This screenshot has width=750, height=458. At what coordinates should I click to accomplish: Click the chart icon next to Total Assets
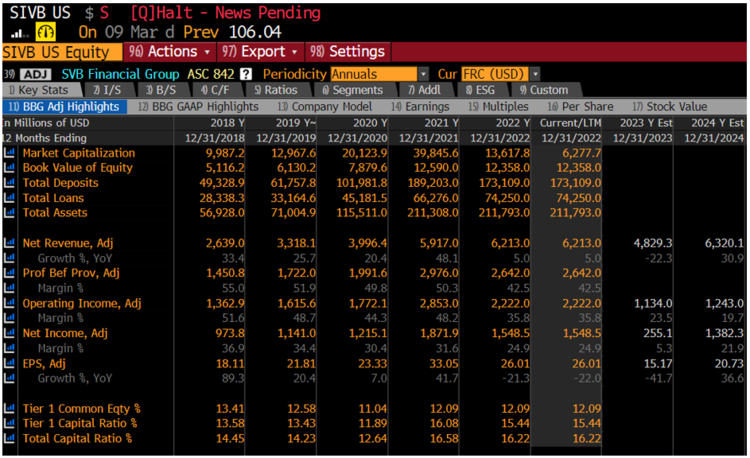tap(9, 213)
